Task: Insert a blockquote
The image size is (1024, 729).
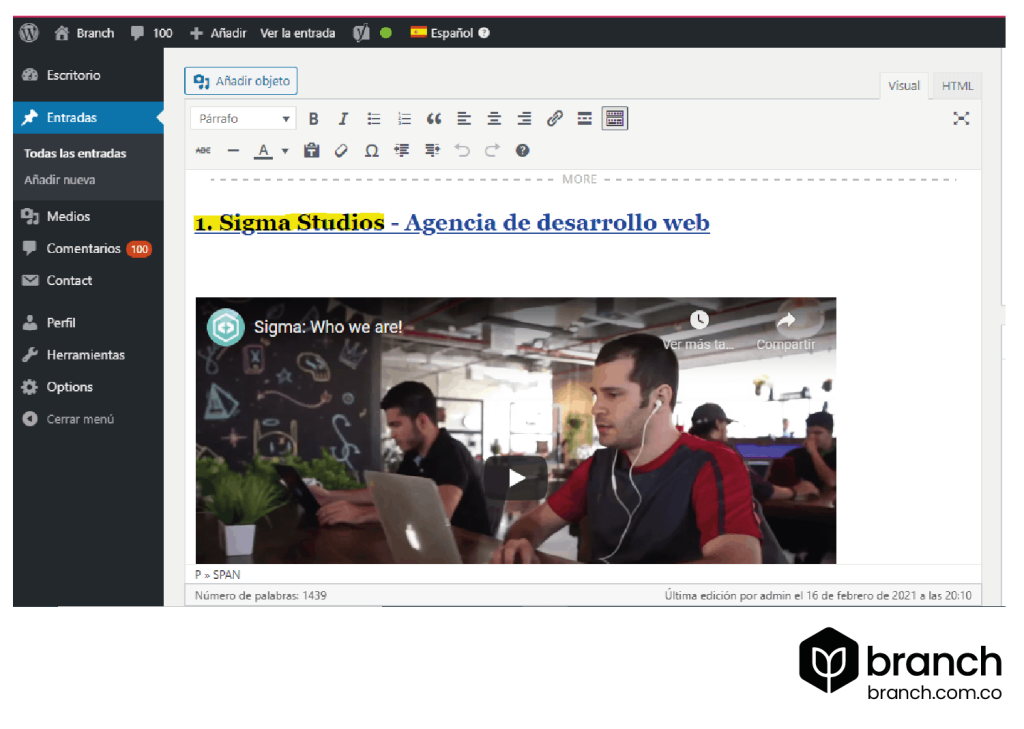Action: coord(434,118)
